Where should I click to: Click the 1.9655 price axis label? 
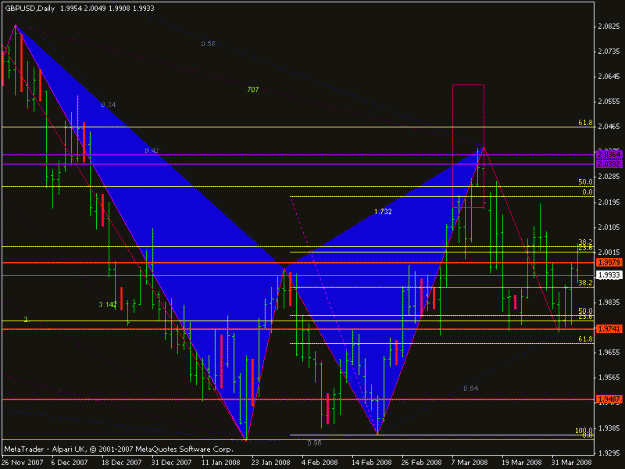coord(609,352)
